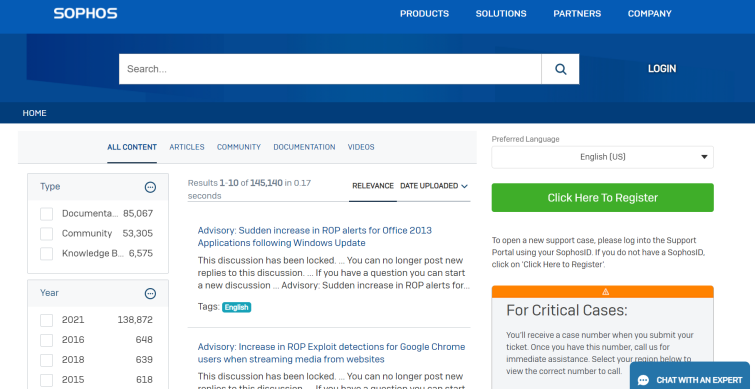Check the Knowledge Base type filter
This screenshot has height=389, width=755.
pyautogui.click(x=46, y=254)
